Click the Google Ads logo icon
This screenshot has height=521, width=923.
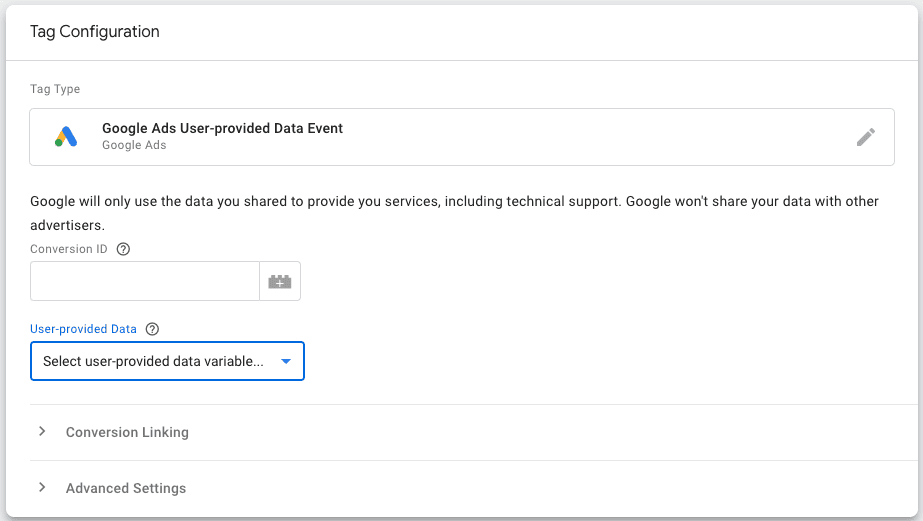click(x=66, y=137)
